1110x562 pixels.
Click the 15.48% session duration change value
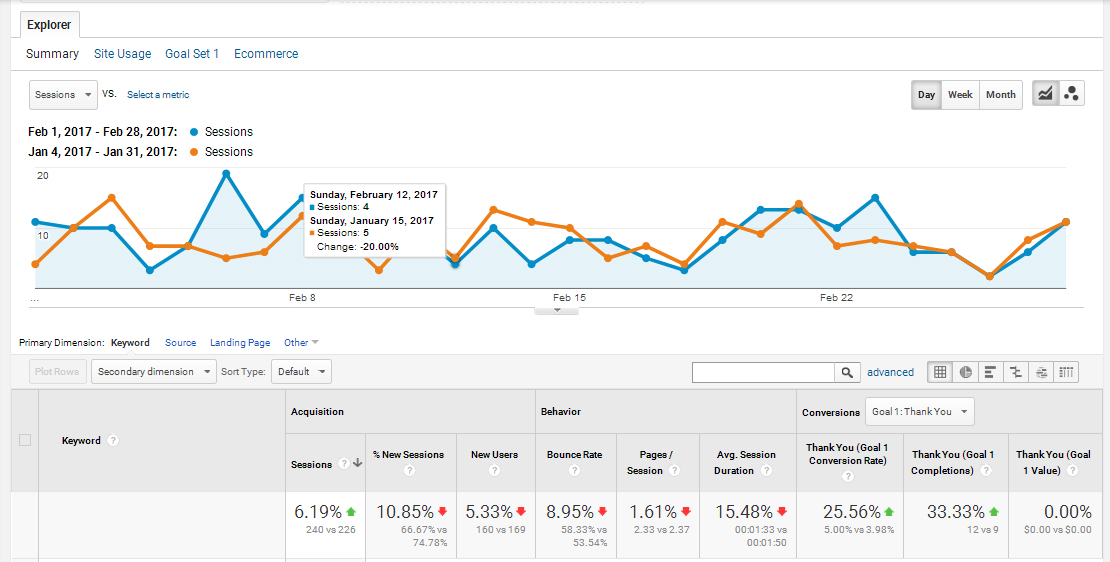[745, 512]
